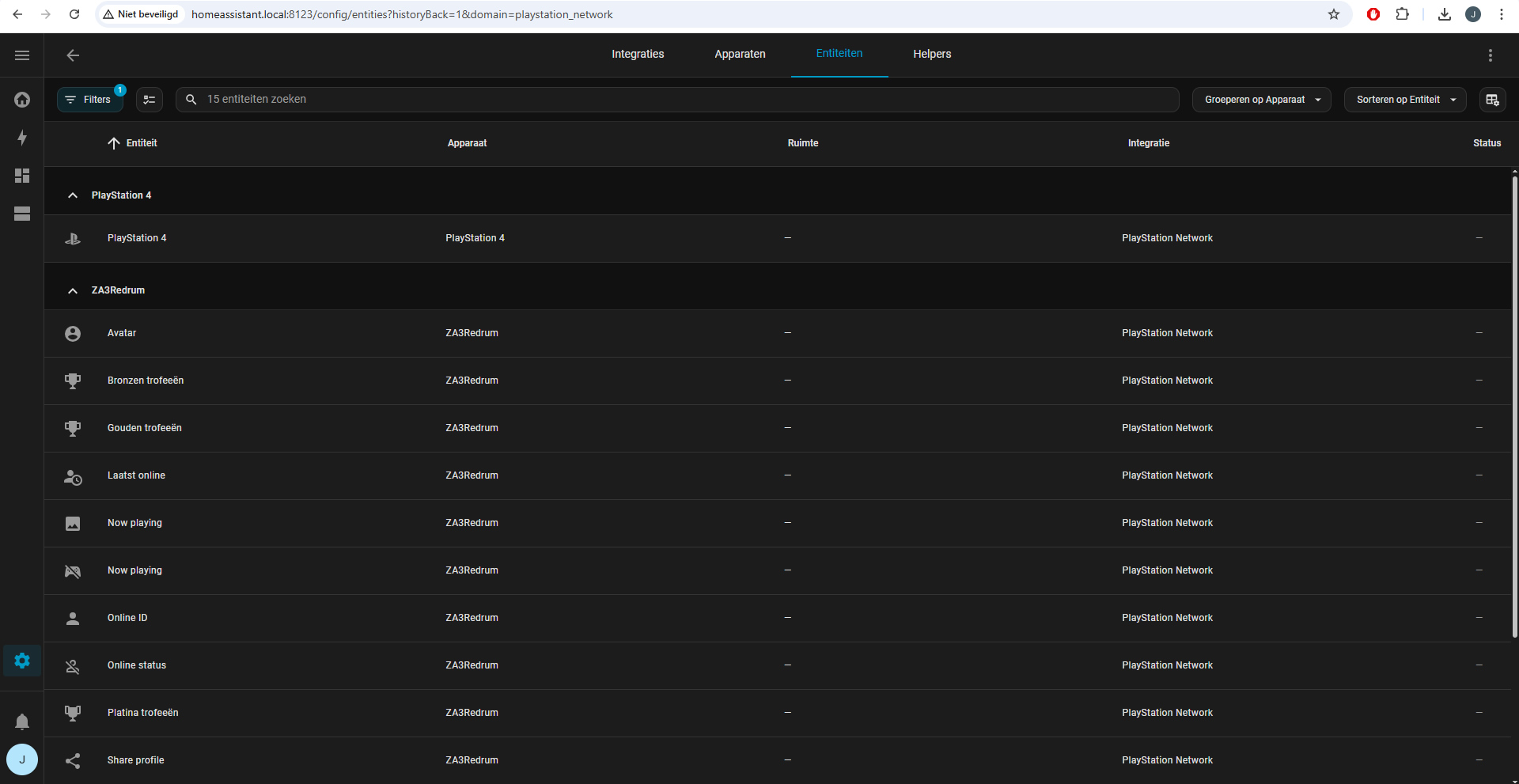Open the Groeperen op Apparaat dropdown
1519x784 pixels.
coord(1261,100)
